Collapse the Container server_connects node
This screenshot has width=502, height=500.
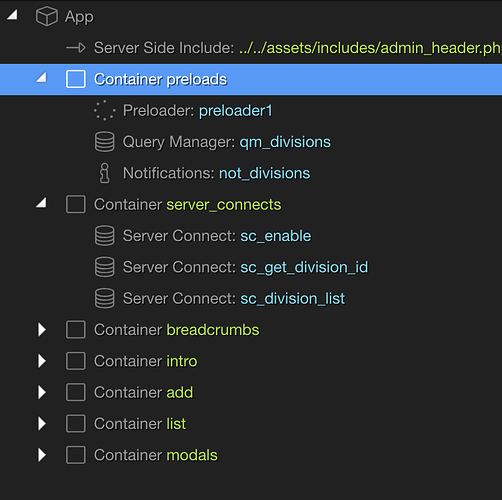pos(41,203)
